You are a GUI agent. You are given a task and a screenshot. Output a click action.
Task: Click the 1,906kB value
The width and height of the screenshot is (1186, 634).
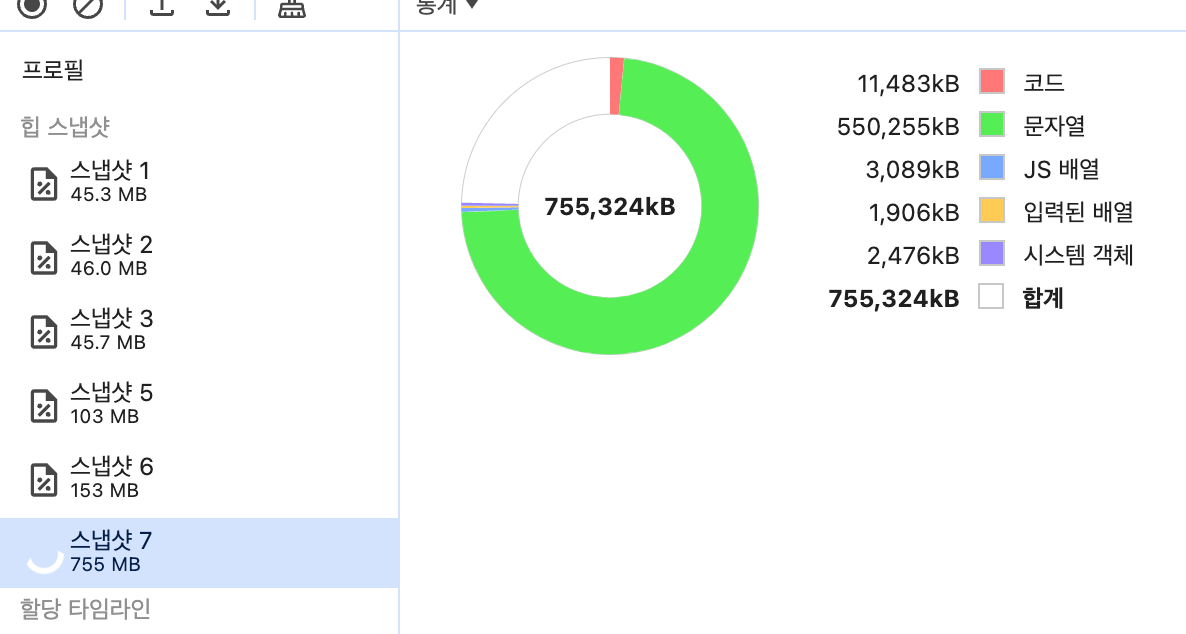click(x=914, y=213)
